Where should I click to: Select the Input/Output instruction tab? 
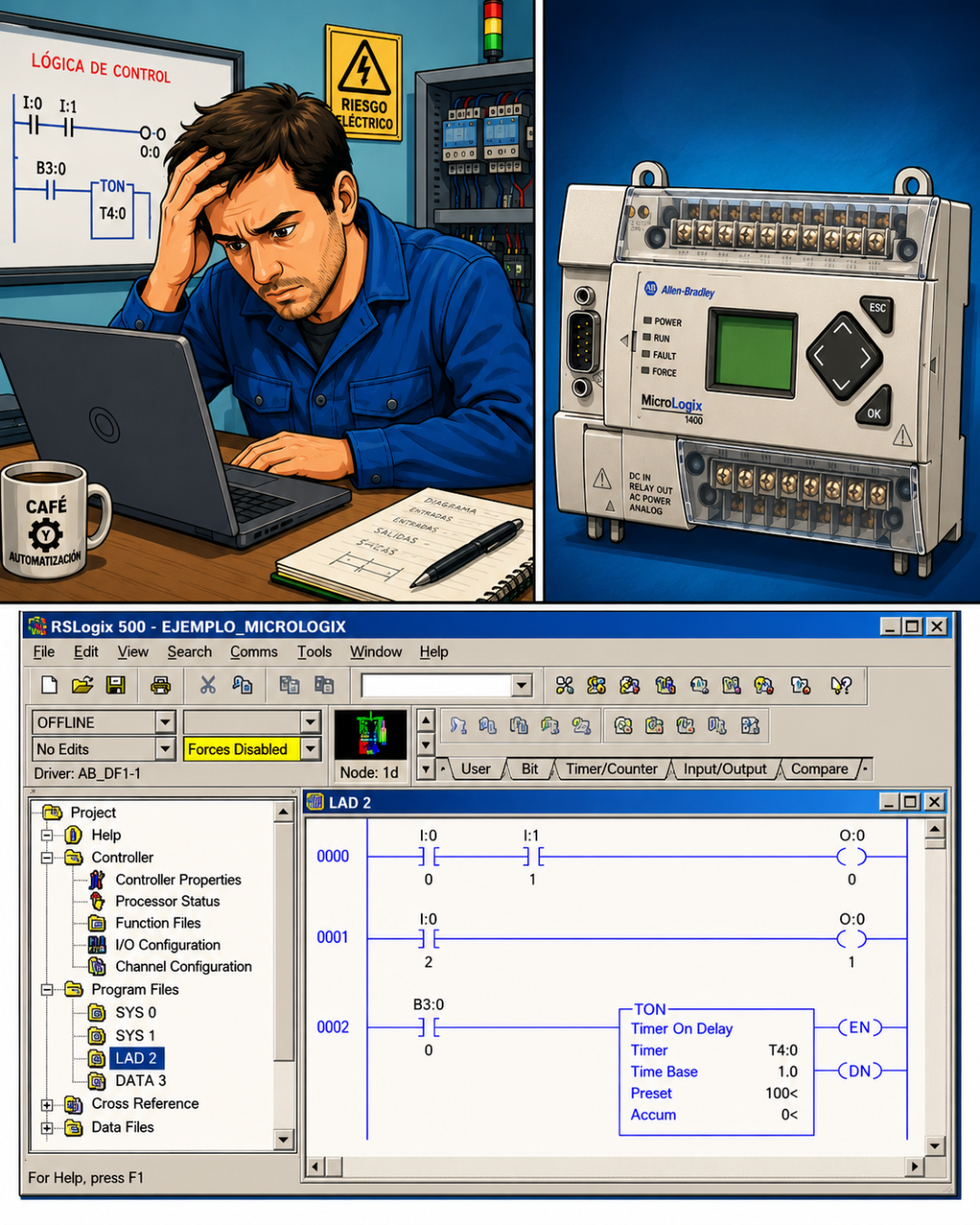coord(725,769)
